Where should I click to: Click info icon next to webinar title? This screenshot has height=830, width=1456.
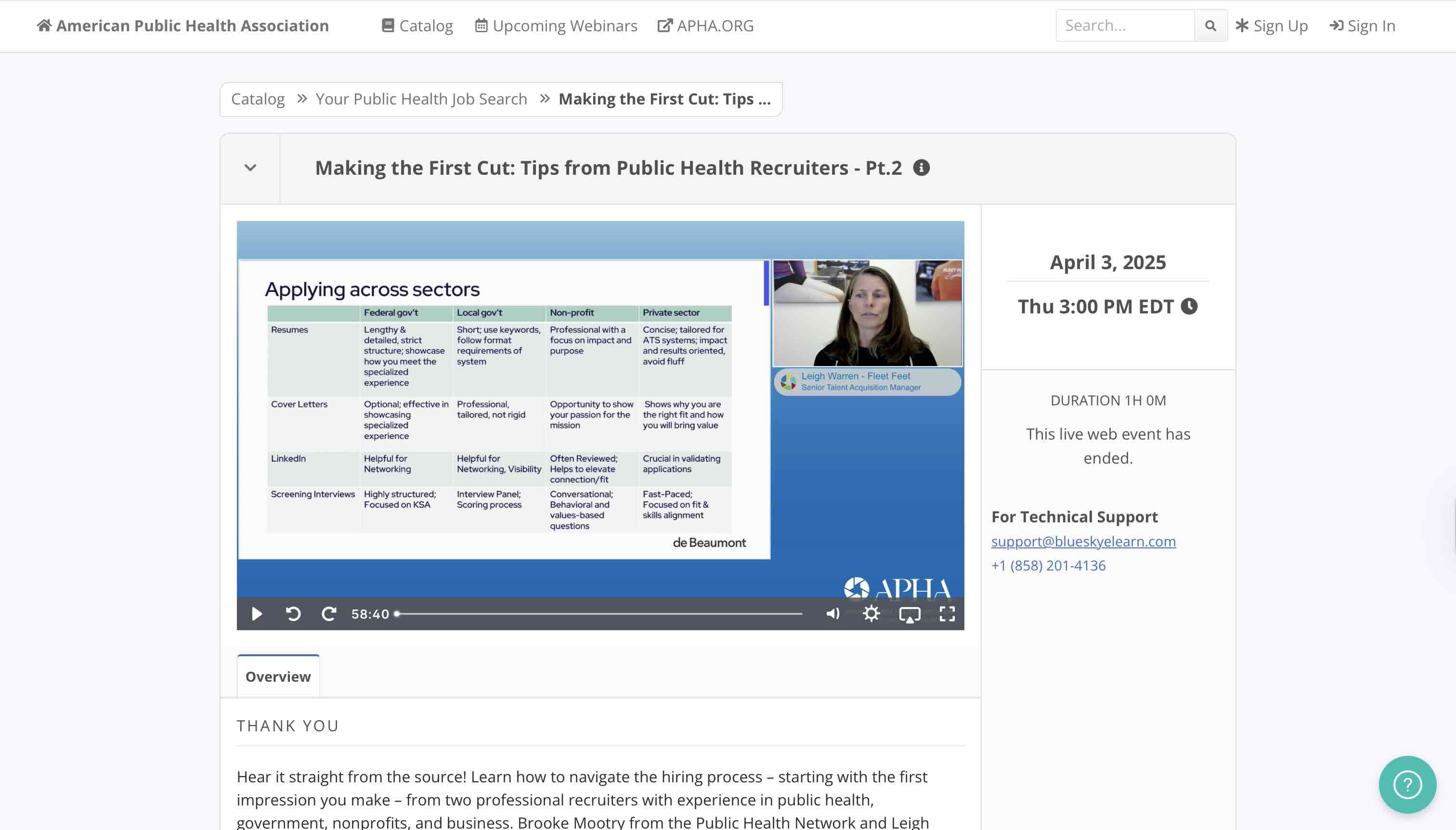coord(921,168)
